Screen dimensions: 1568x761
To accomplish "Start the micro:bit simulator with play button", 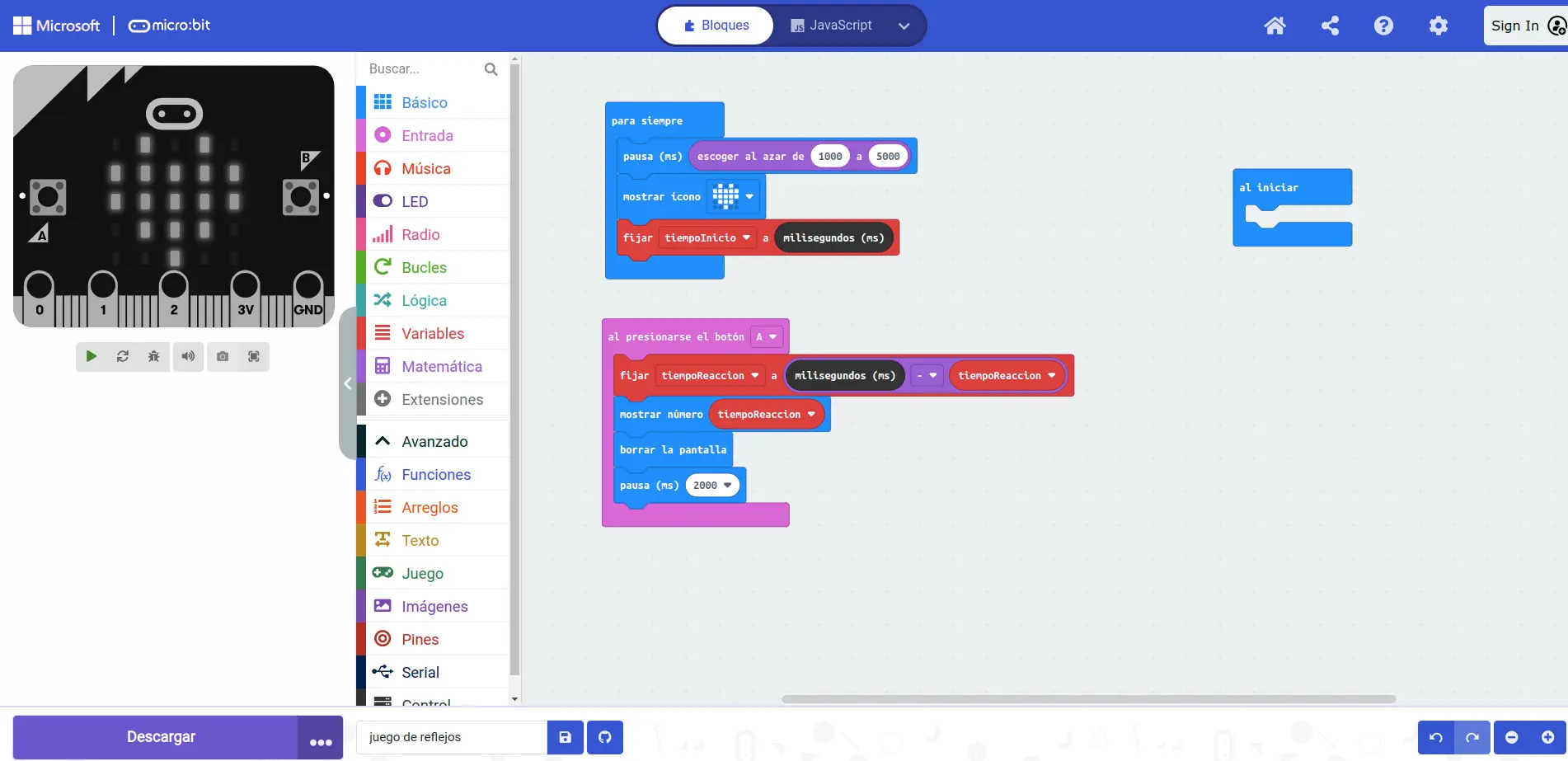I will click(92, 356).
